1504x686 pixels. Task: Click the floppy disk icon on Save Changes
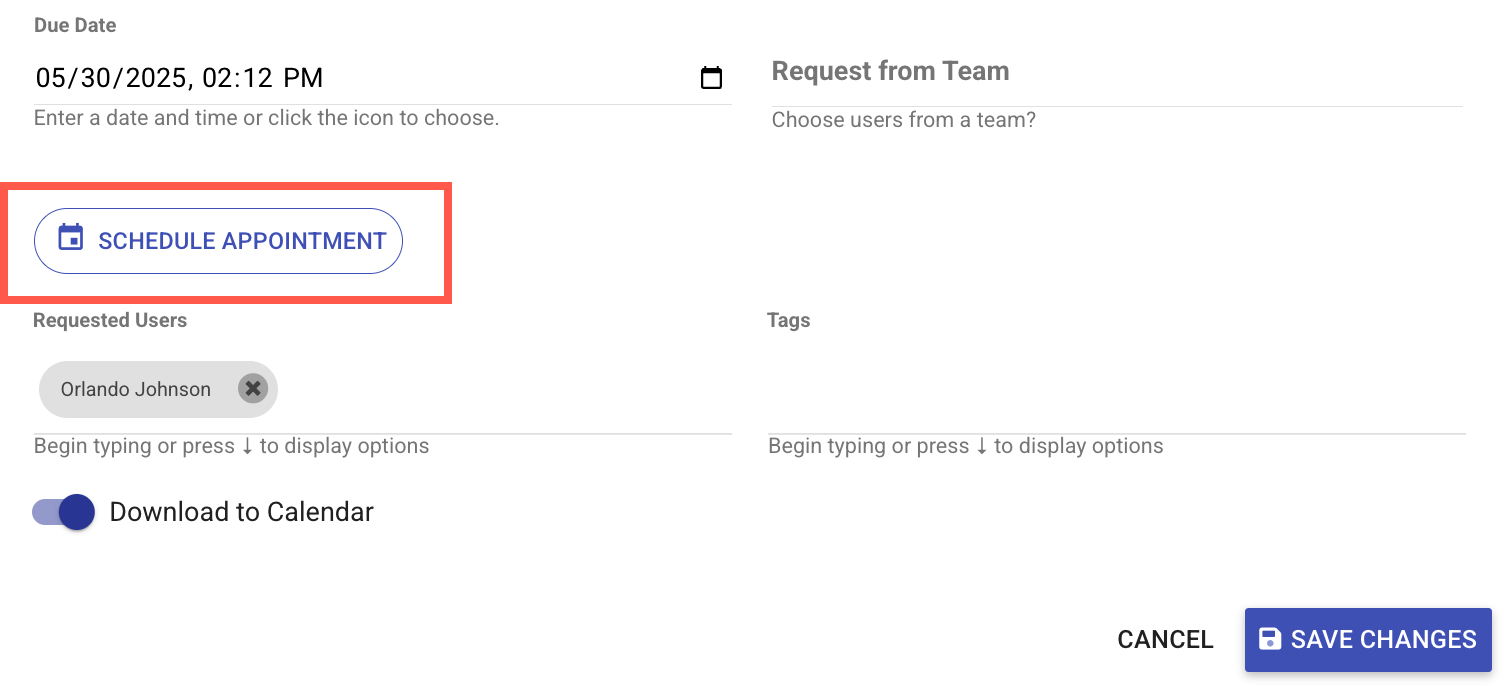1269,639
